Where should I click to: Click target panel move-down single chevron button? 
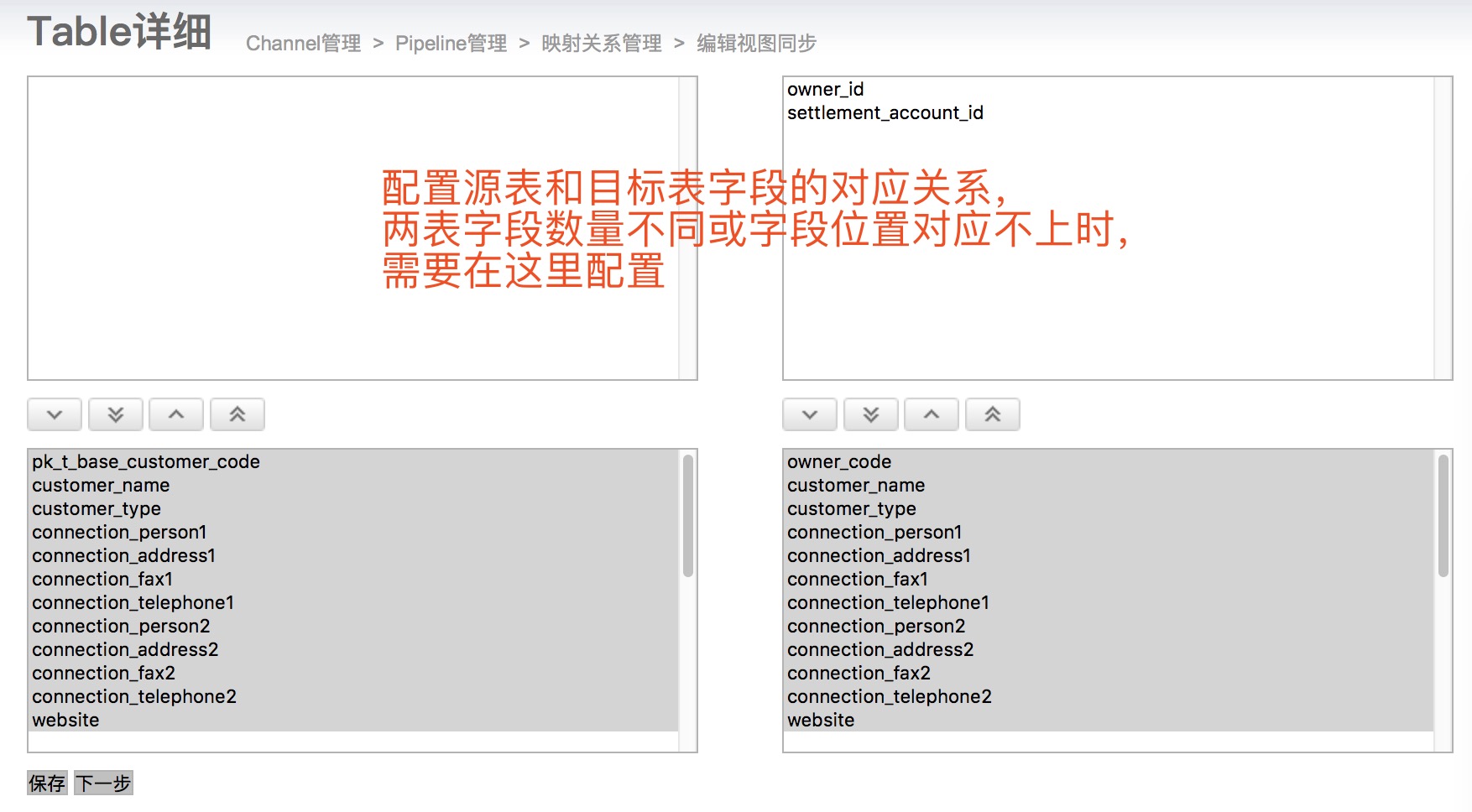(810, 414)
